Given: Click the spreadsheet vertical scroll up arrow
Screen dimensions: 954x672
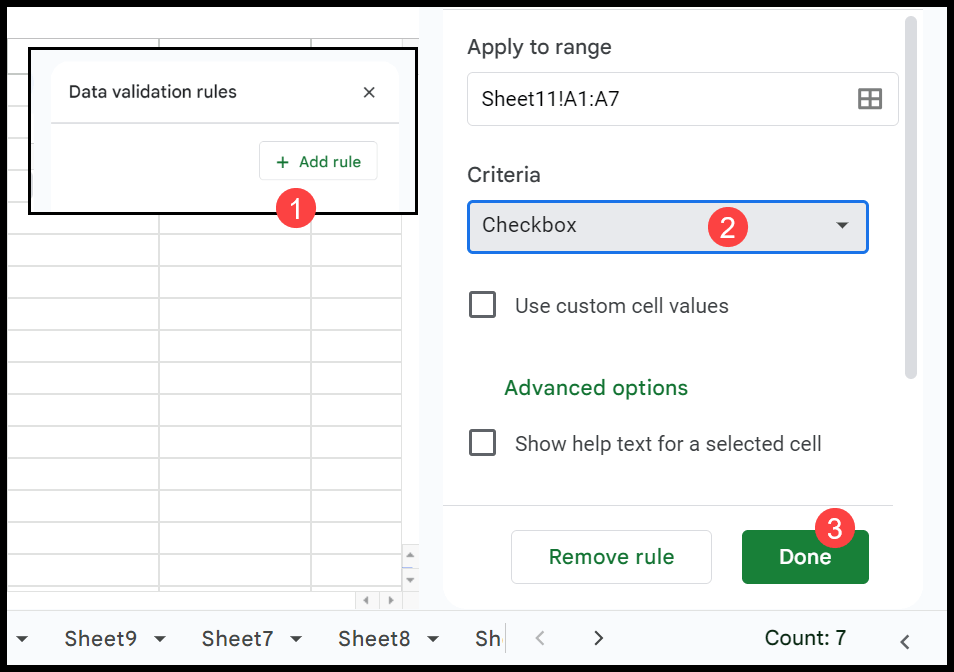Looking at the screenshot, I should pos(410,555).
